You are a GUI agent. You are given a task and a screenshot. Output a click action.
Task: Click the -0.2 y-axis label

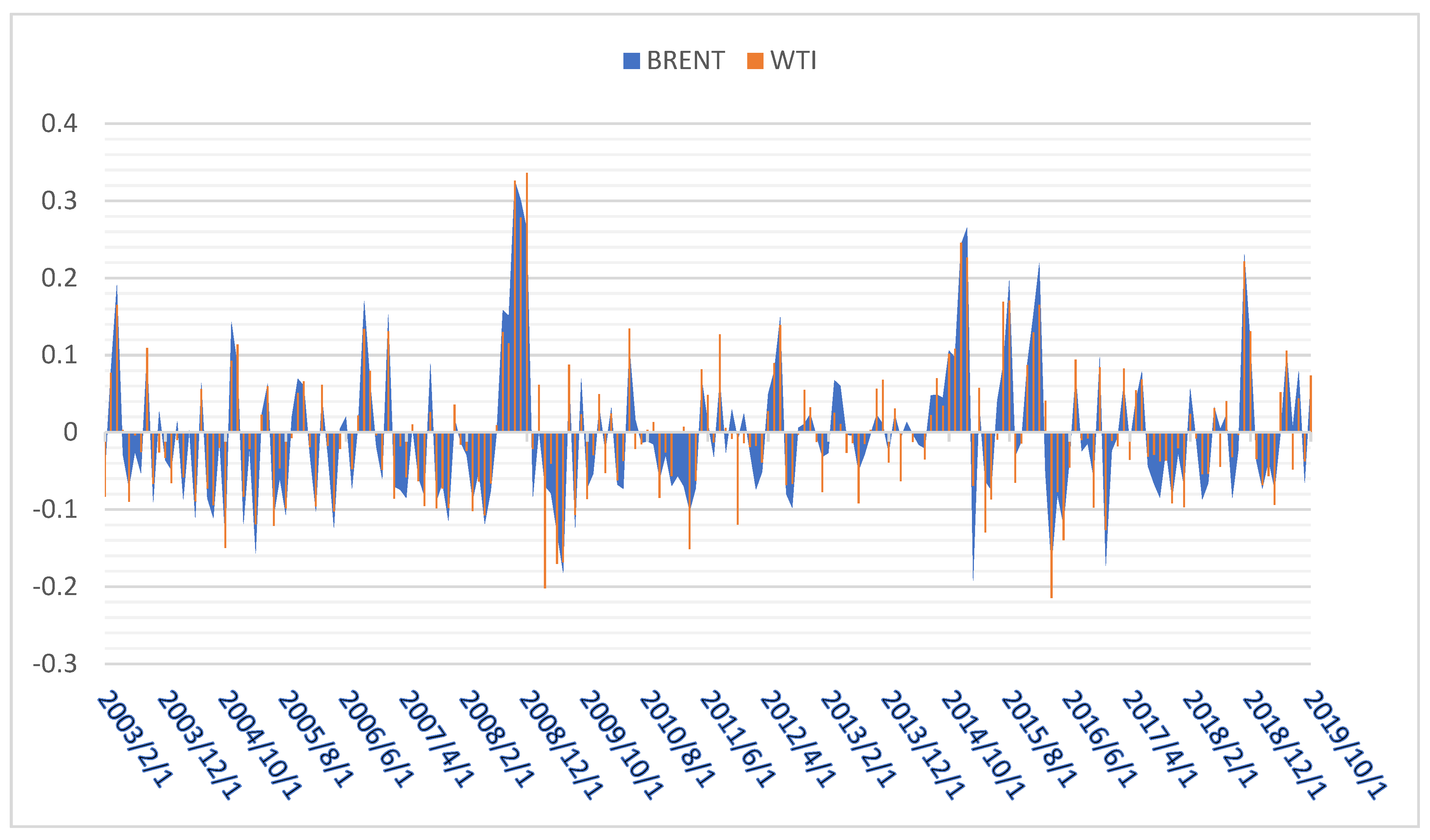point(55,587)
